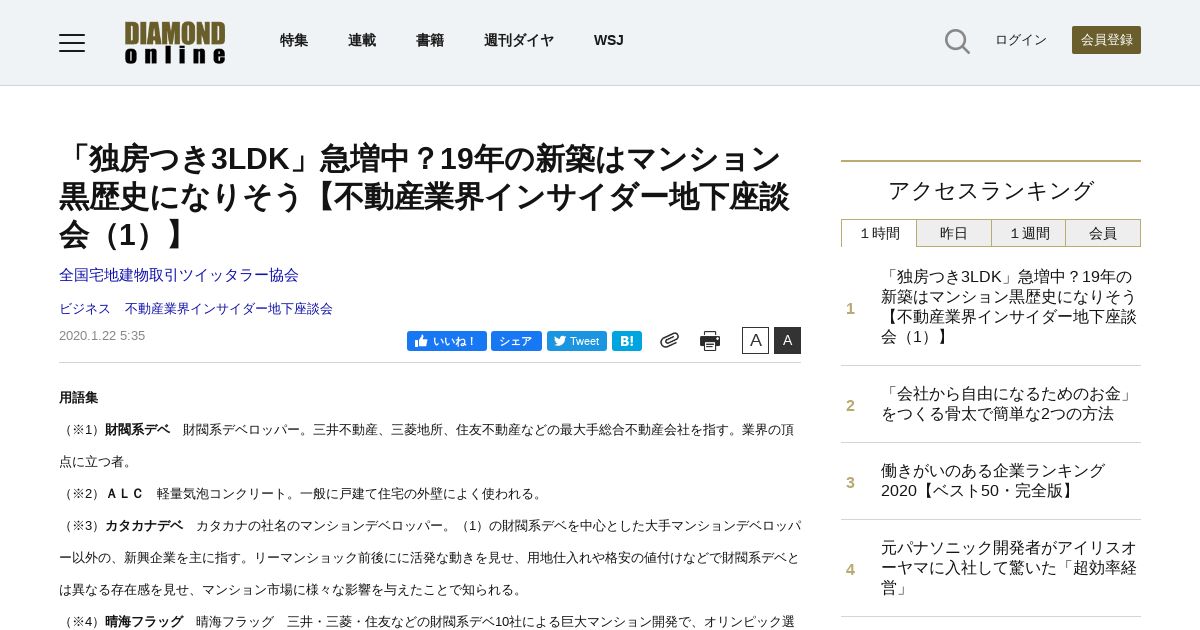
Task: Open the search magnifier icon
Action: [x=957, y=41]
